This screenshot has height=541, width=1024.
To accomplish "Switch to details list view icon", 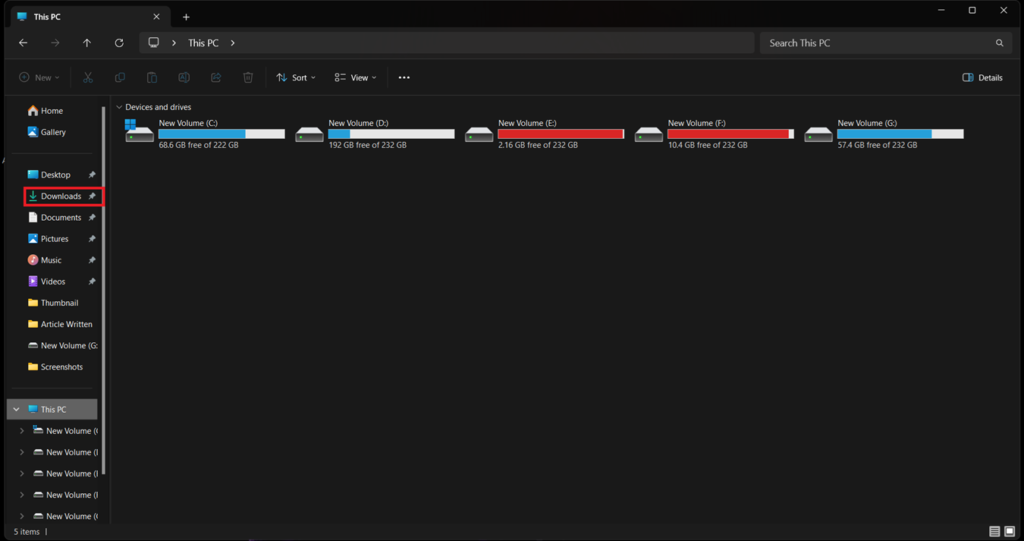I will click(995, 531).
